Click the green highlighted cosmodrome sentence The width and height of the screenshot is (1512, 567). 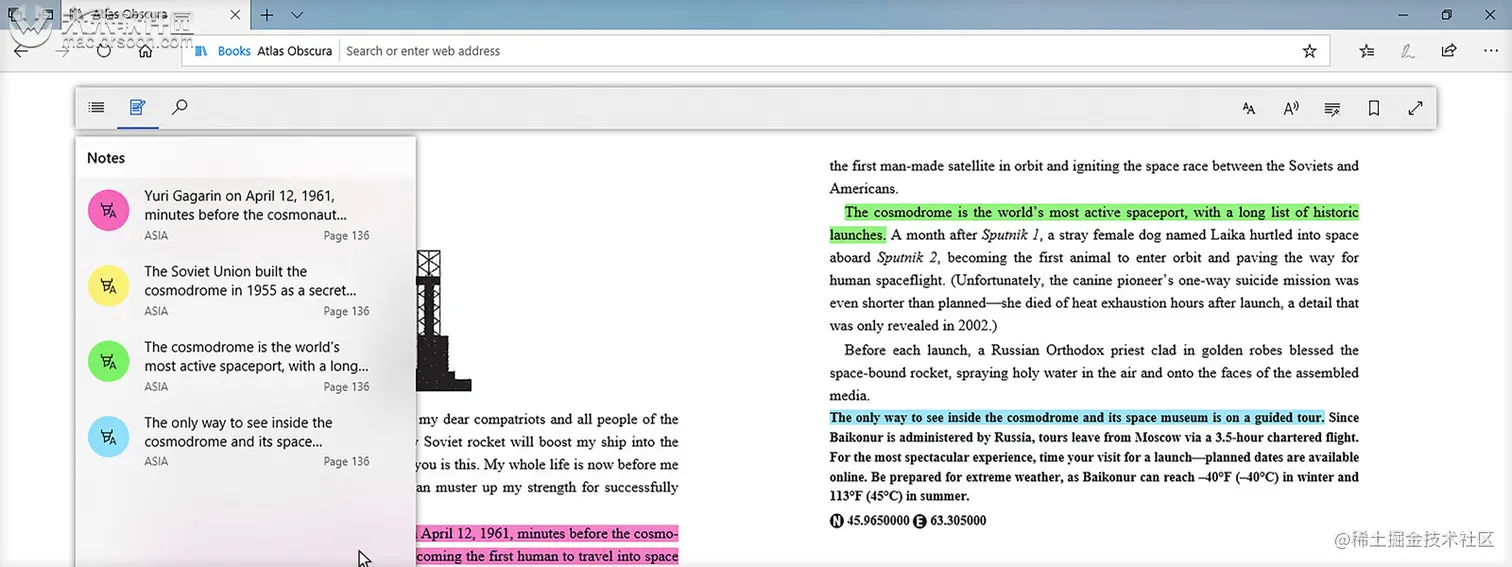[x=1094, y=223]
